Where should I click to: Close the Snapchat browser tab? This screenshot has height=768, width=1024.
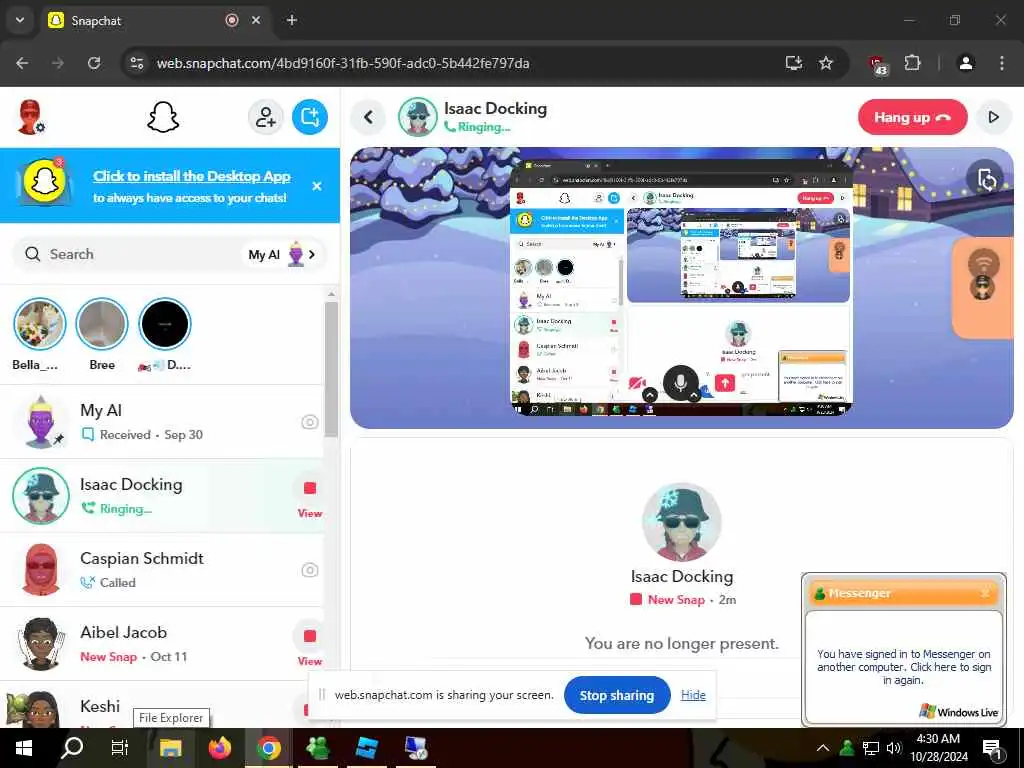click(x=256, y=20)
